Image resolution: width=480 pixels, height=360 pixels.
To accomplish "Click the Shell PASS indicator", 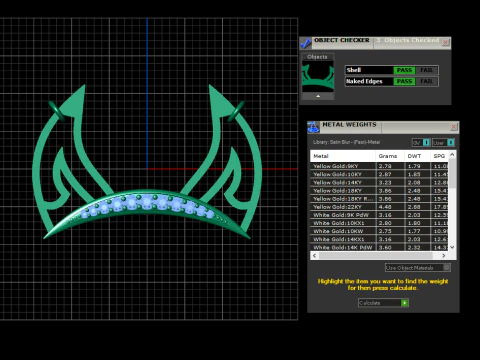I will coord(404,70).
